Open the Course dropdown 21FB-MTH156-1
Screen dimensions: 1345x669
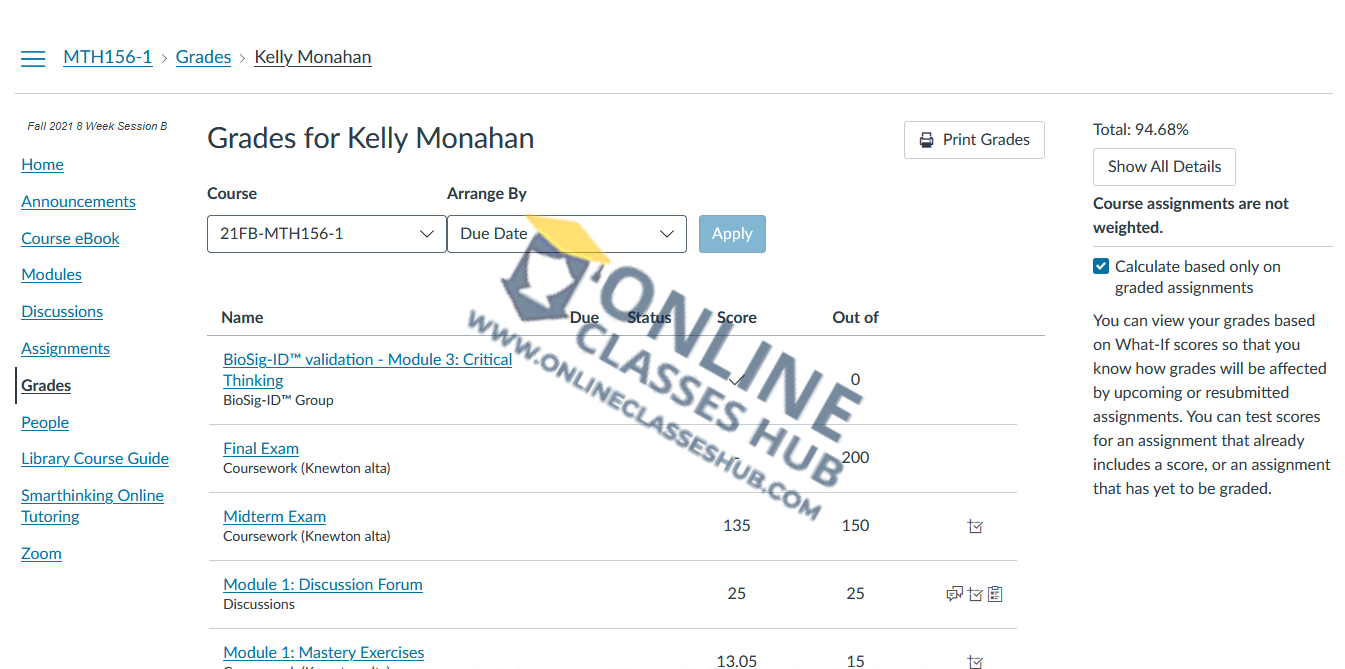(326, 234)
